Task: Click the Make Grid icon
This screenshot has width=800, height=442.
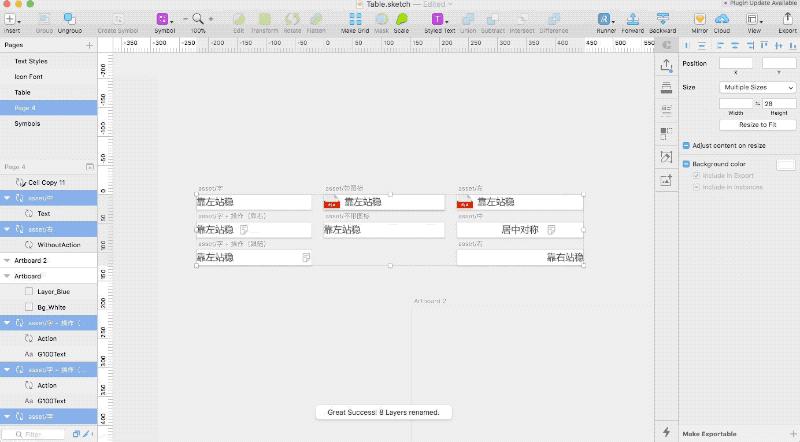Action: (x=355, y=19)
